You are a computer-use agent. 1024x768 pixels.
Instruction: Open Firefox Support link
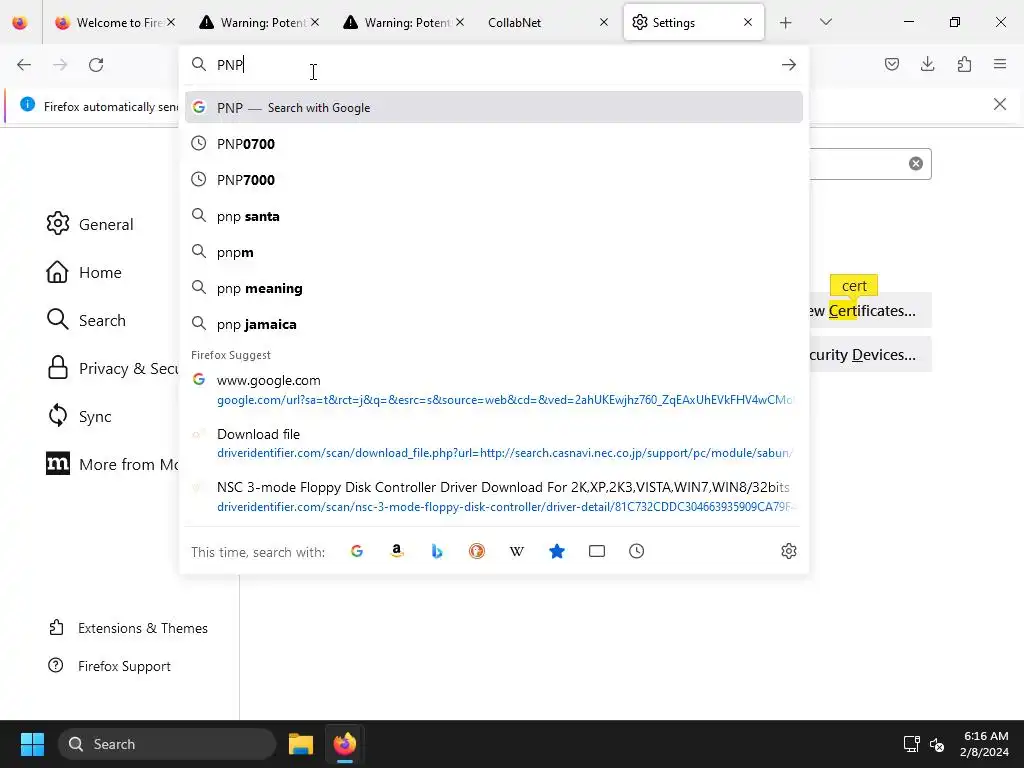pyautogui.click(x=110, y=665)
